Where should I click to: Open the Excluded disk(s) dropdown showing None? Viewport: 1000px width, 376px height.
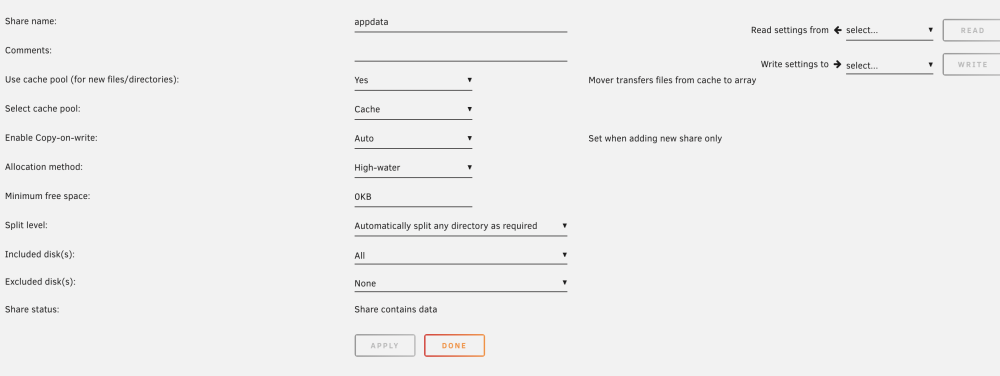460,283
